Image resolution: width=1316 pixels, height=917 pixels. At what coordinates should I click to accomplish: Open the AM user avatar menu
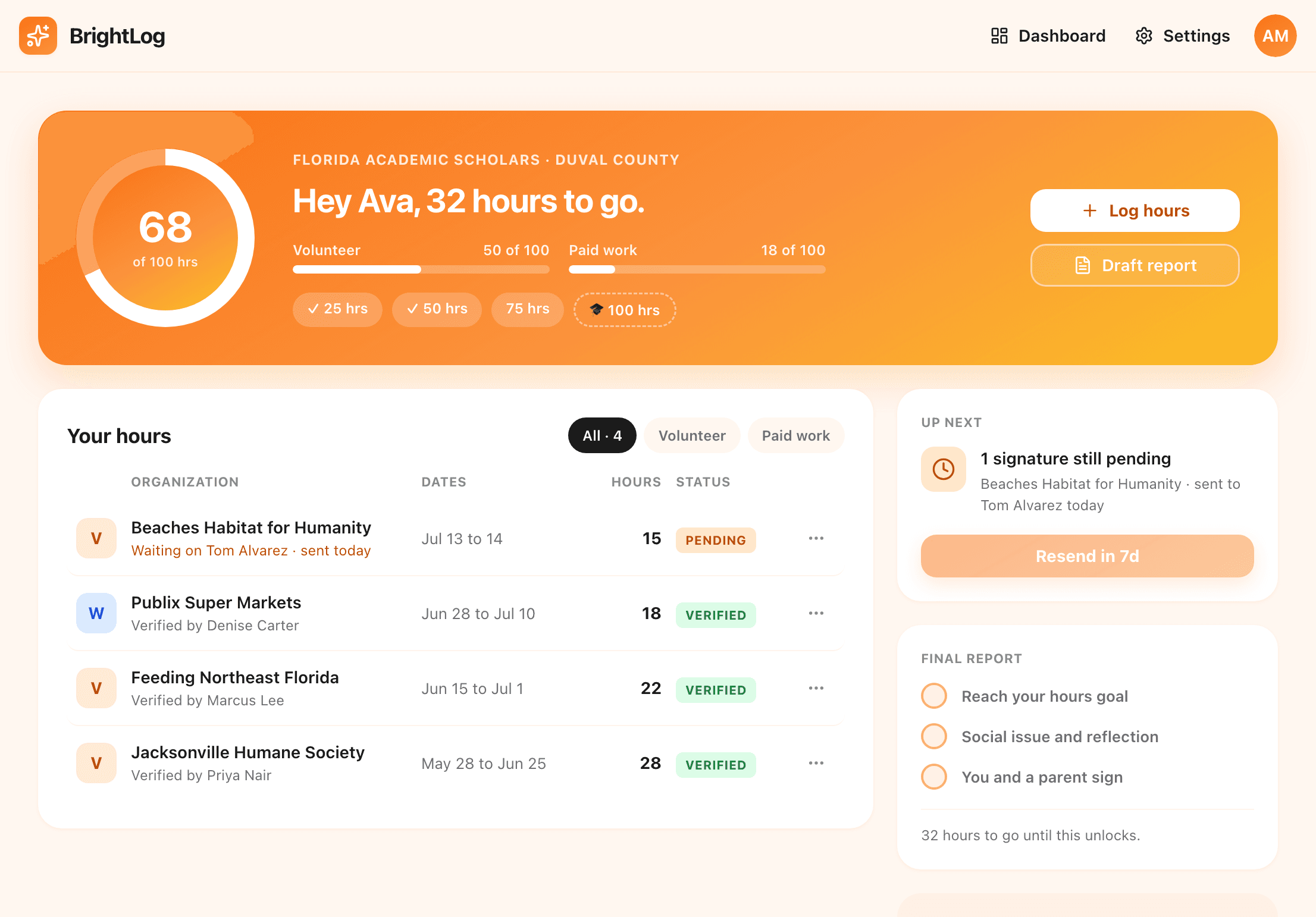[1276, 36]
